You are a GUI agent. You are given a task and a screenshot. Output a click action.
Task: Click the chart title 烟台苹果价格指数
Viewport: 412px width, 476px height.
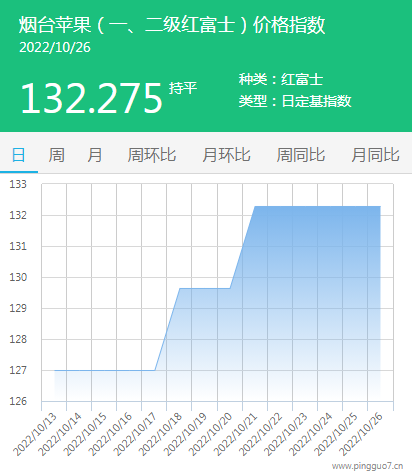click(x=172, y=25)
